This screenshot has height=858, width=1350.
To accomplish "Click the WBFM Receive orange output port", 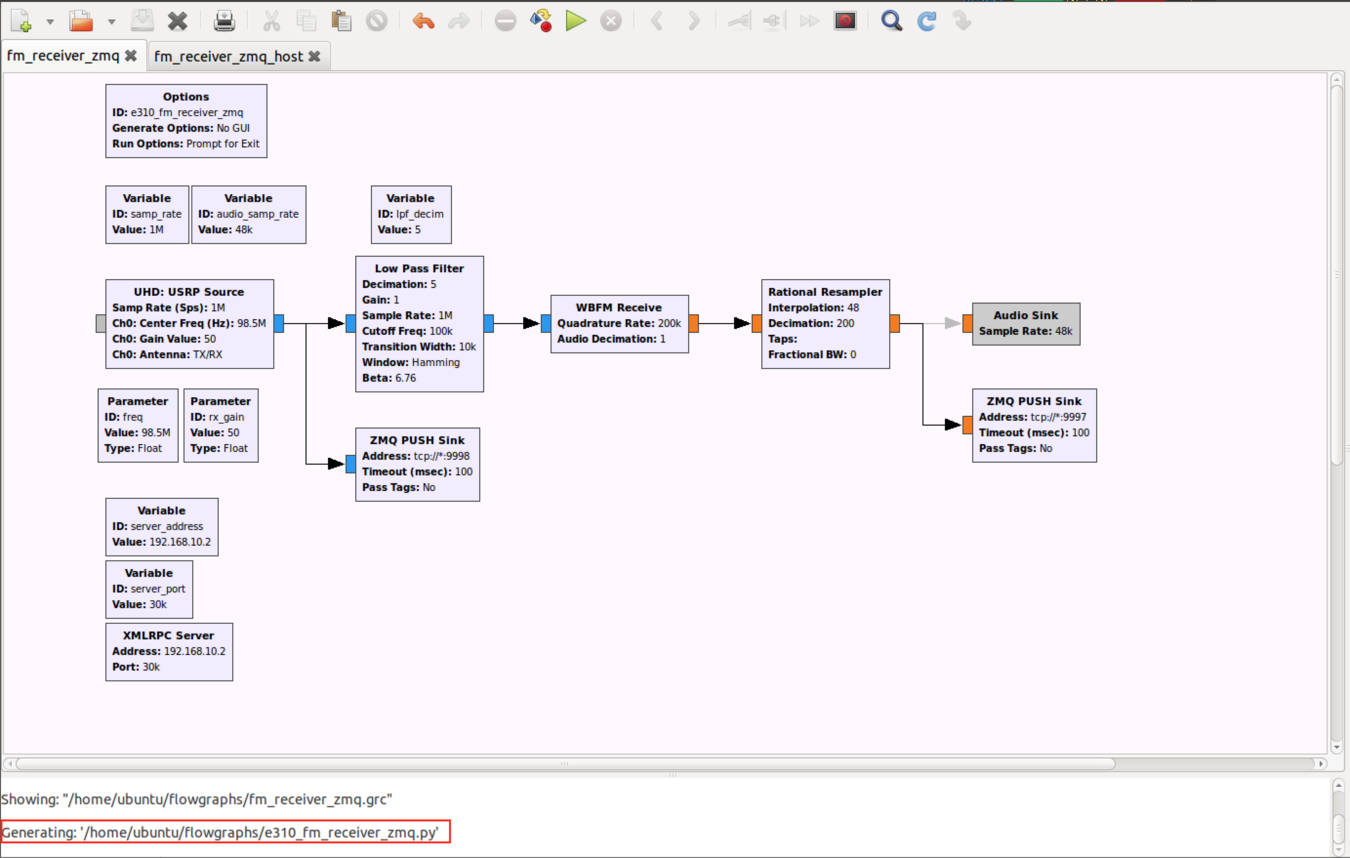I will pyautogui.click(x=693, y=323).
